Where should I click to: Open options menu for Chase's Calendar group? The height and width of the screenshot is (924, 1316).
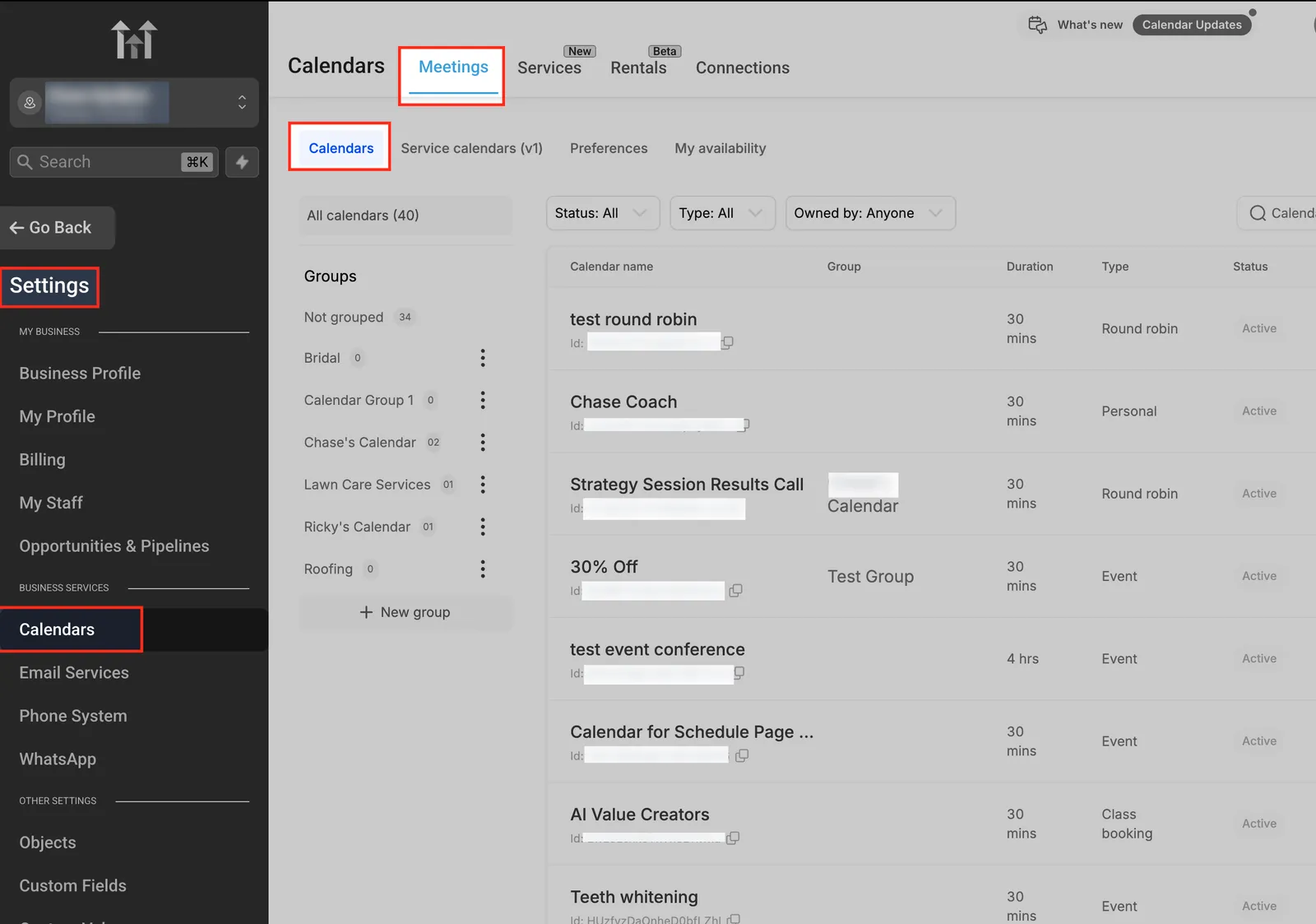tap(483, 443)
